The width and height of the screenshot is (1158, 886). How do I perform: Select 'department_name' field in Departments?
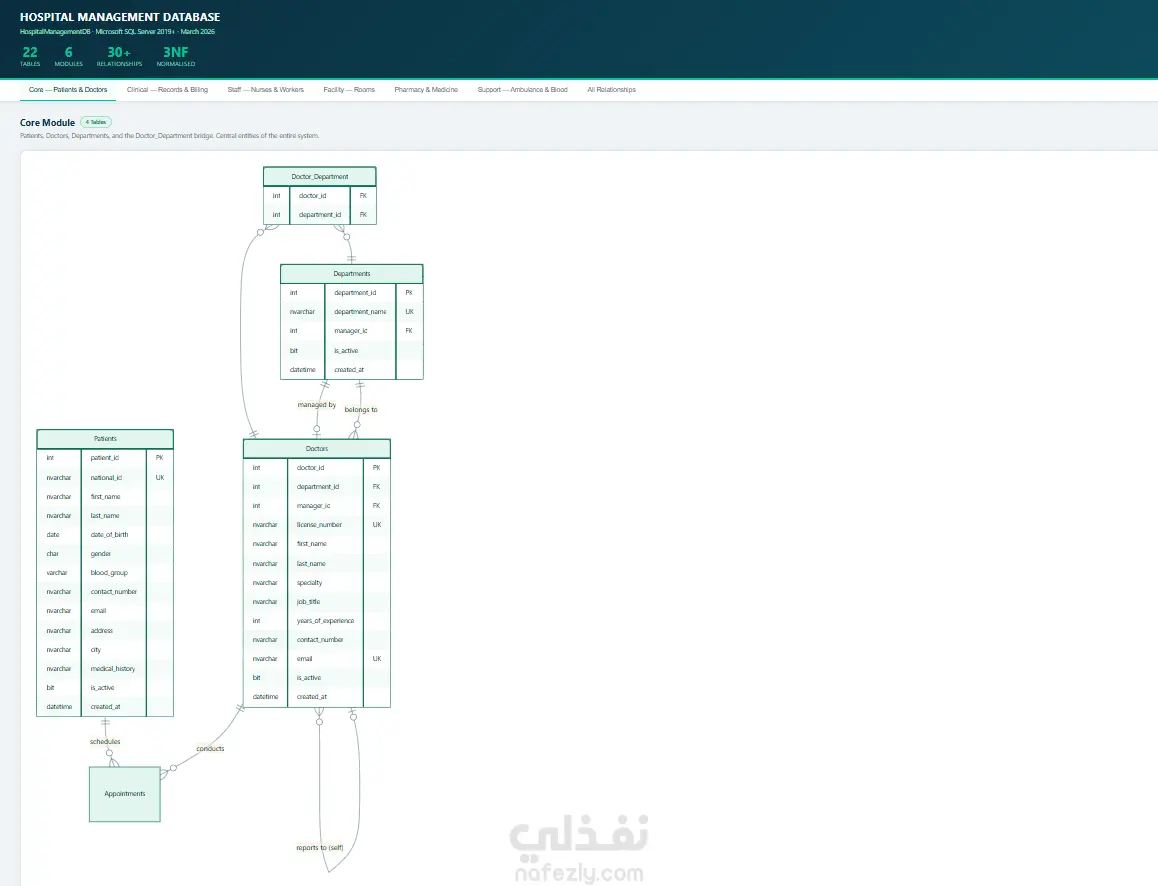click(352, 312)
